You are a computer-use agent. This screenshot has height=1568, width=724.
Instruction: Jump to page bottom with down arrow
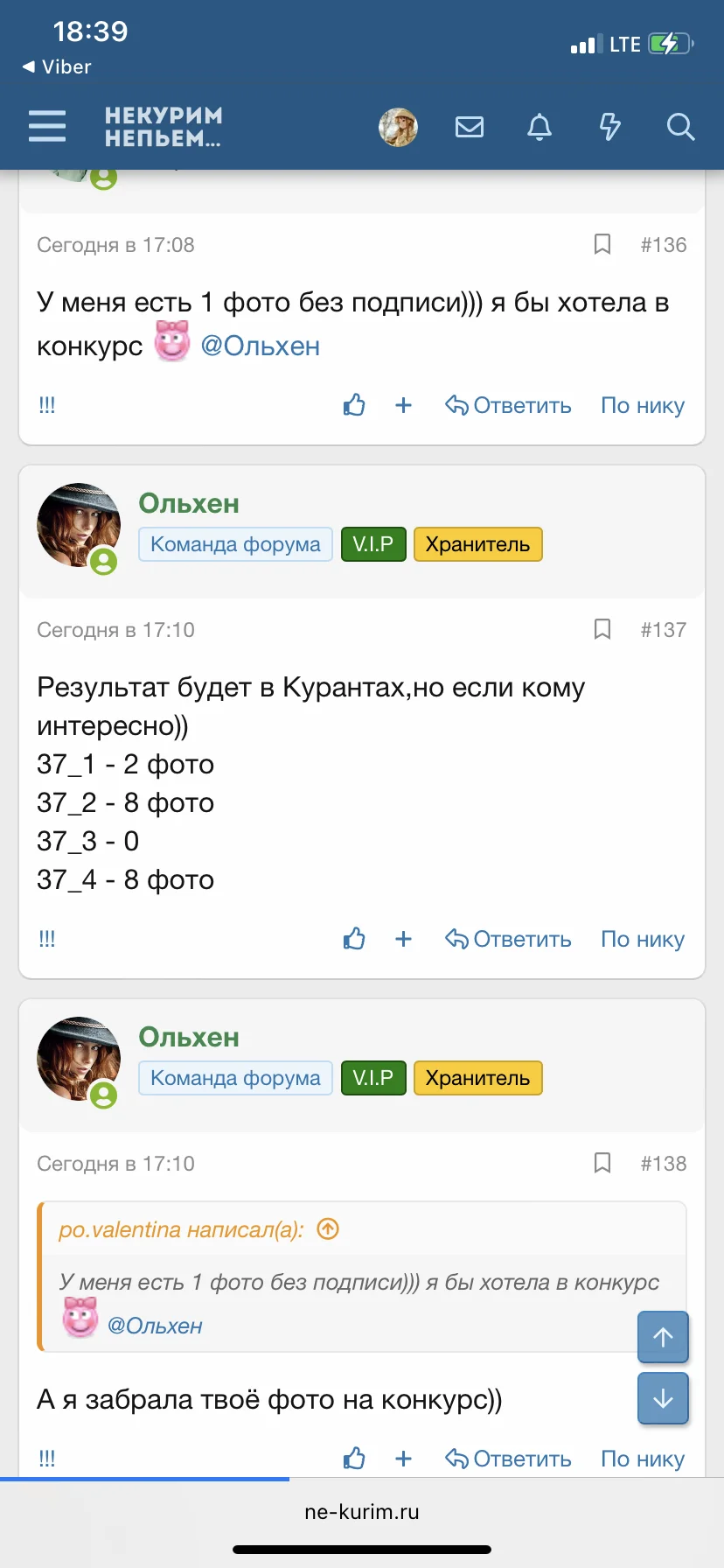[663, 1398]
